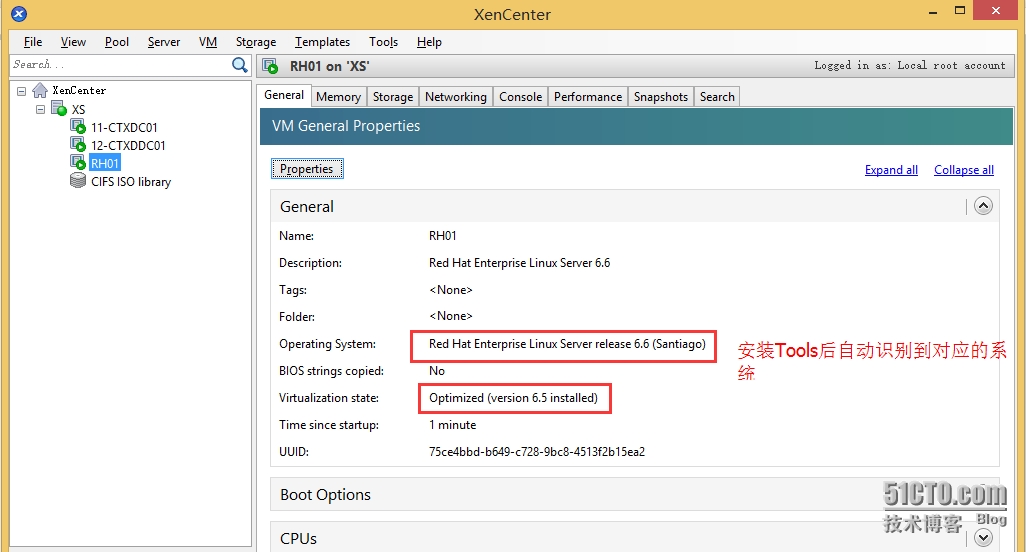
Task: Collapse the XenCenter root tree node
Action: (x=22, y=91)
